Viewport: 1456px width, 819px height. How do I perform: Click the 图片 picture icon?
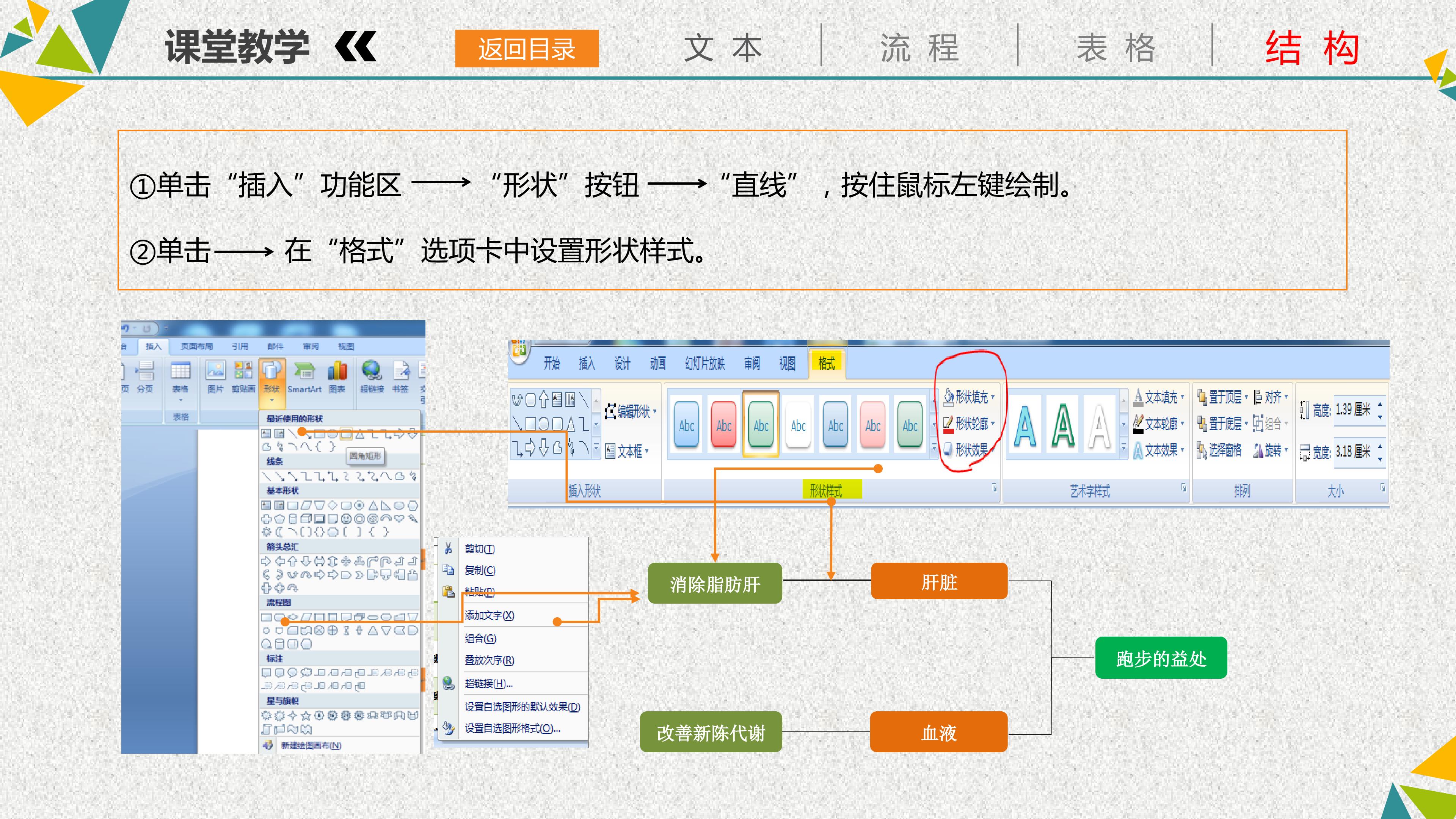215,377
